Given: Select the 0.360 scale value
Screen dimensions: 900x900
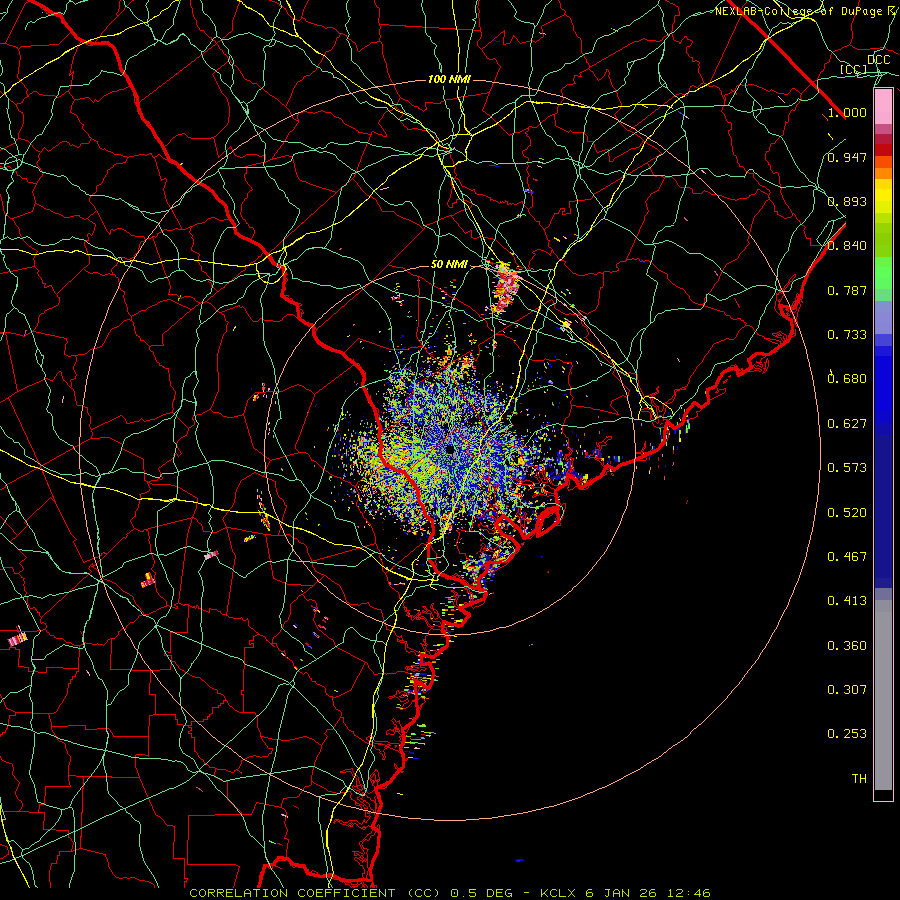Looking at the screenshot, I should (x=847, y=646).
